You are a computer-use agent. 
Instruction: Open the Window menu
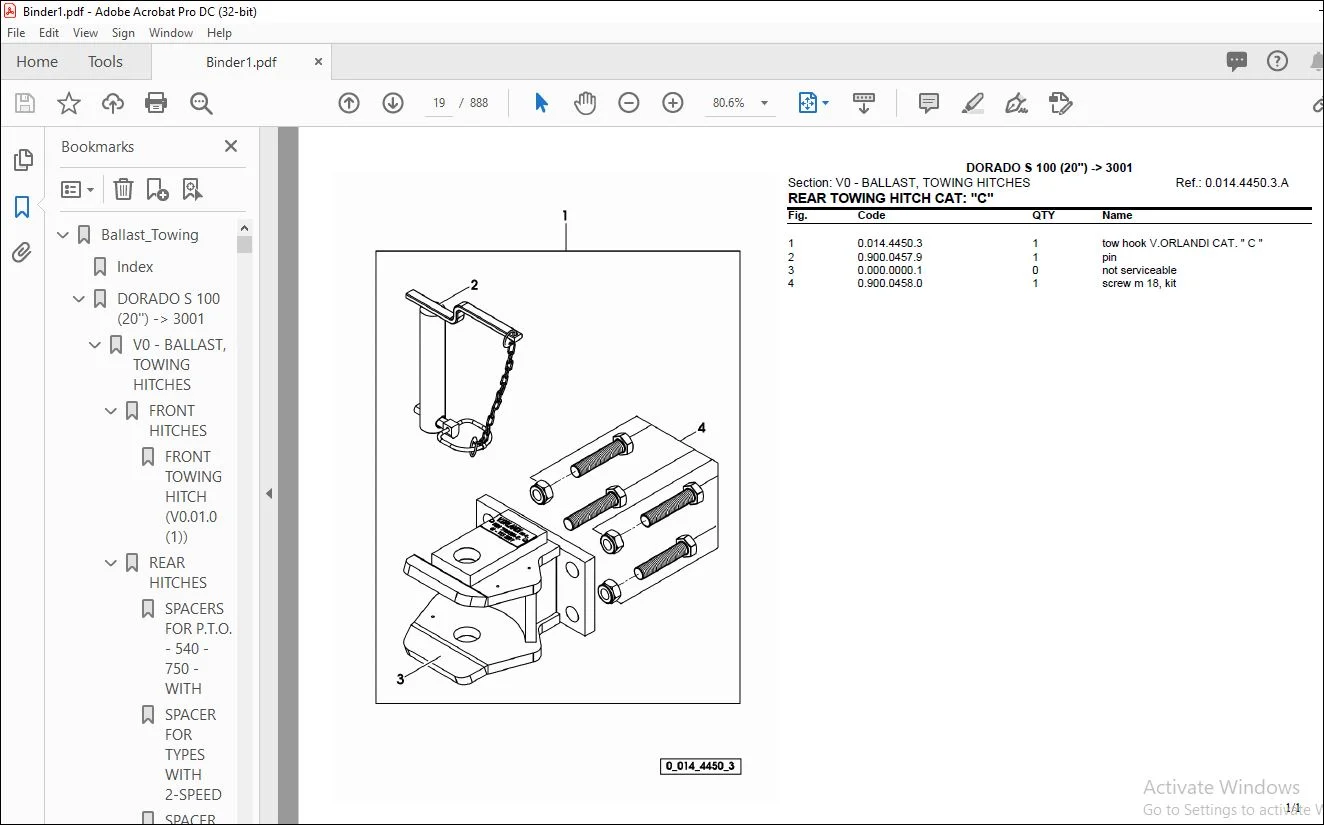coord(171,33)
